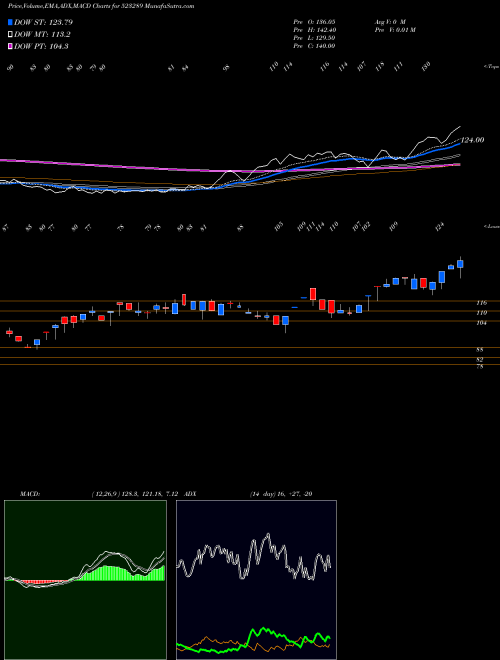
Task: Click the 'Pre C: 140.09' close value
Action: [x=314, y=46]
